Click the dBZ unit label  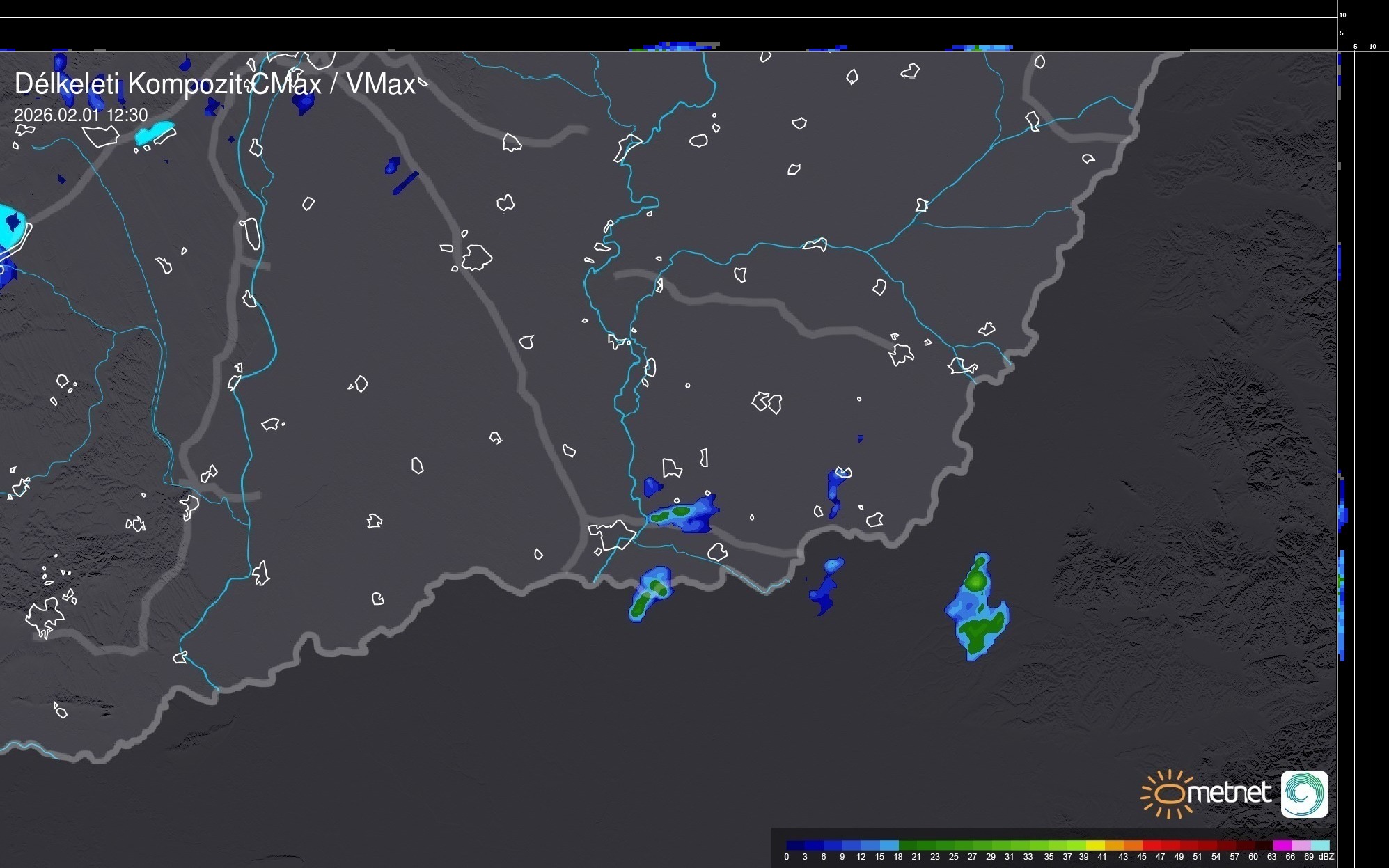coord(1326,857)
